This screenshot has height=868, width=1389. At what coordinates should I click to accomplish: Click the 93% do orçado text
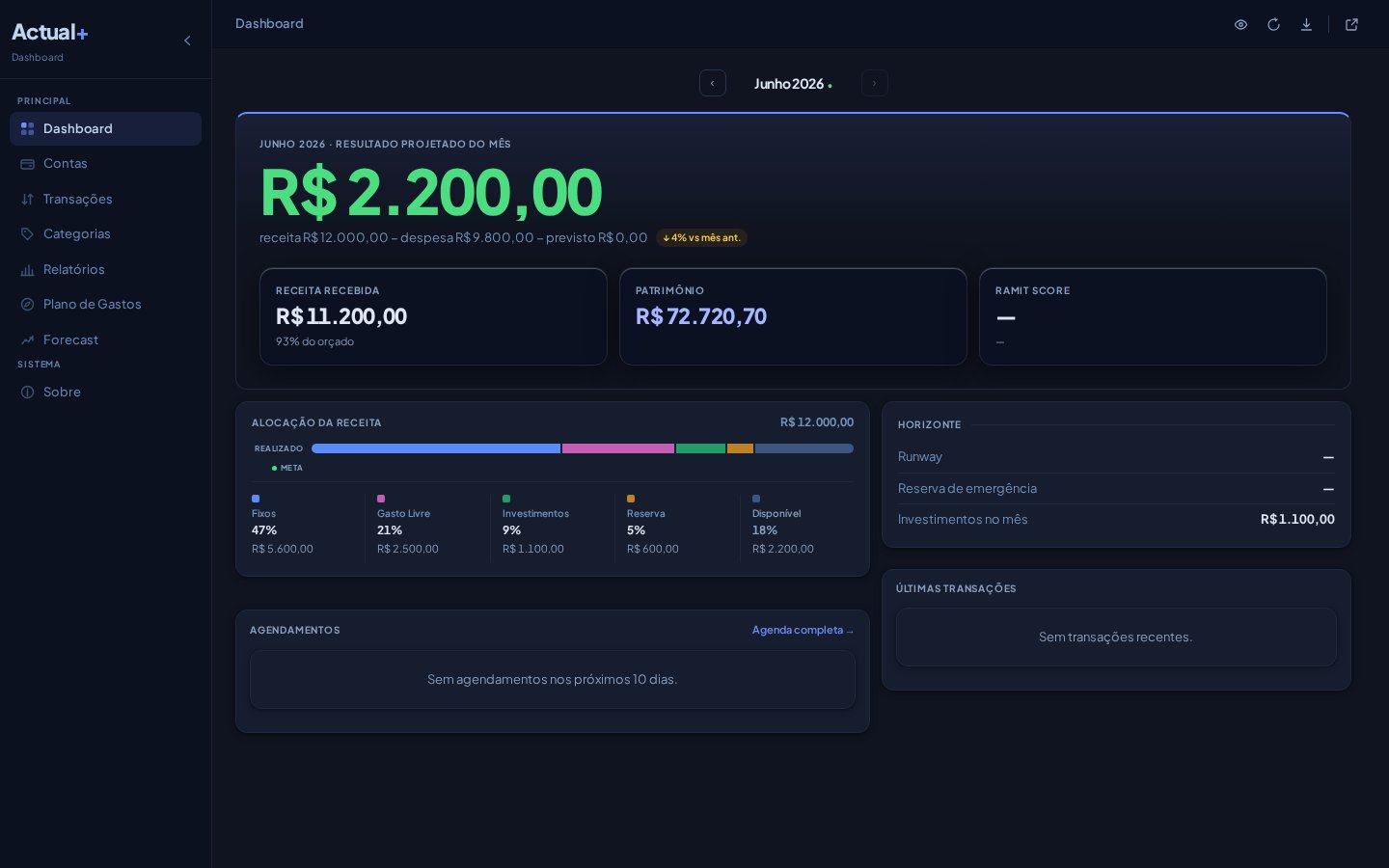pos(314,341)
